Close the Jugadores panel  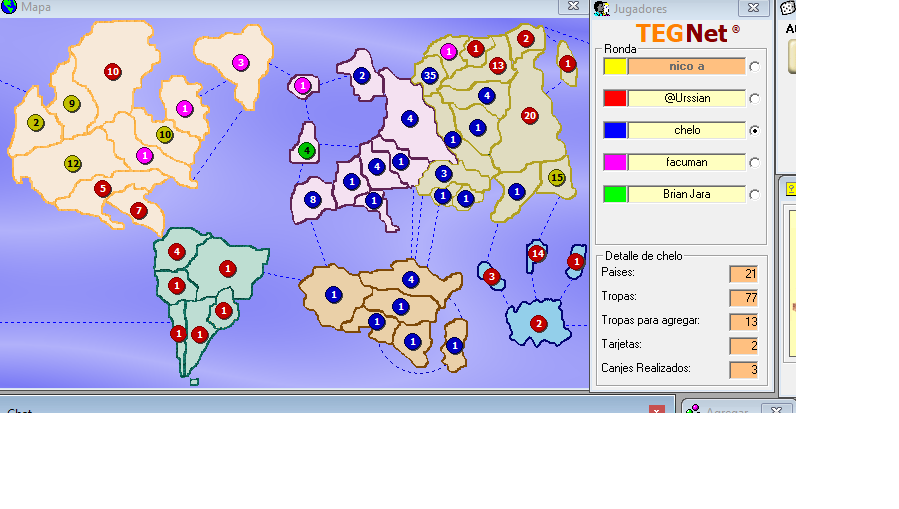(x=754, y=8)
